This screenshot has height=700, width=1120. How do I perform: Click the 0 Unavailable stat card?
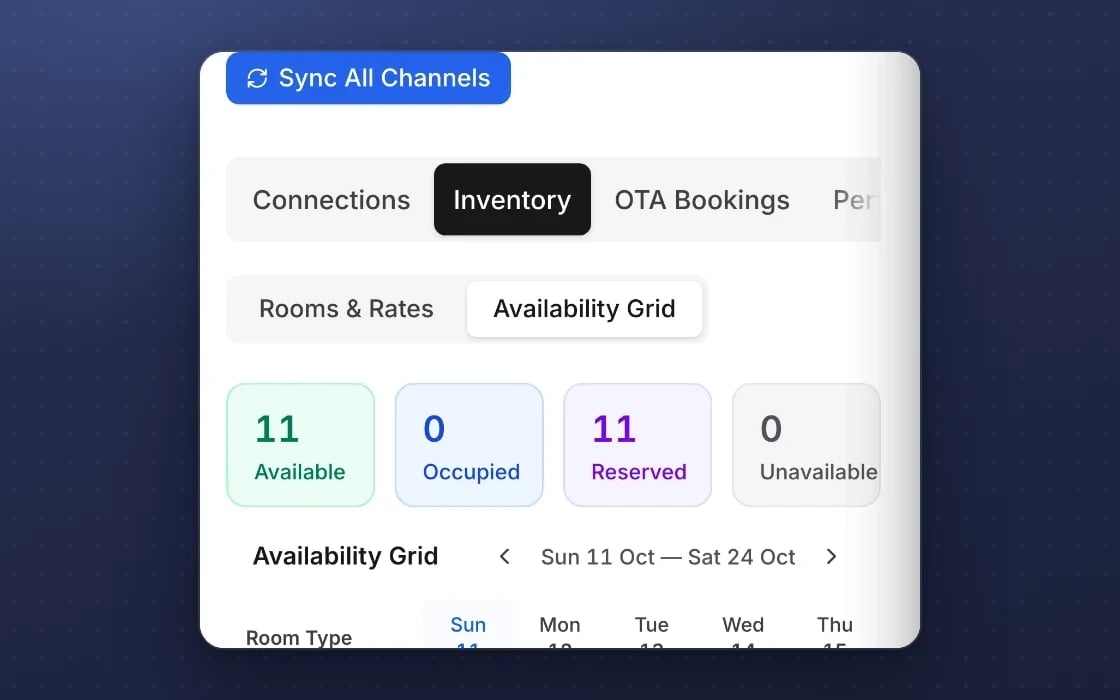806,445
